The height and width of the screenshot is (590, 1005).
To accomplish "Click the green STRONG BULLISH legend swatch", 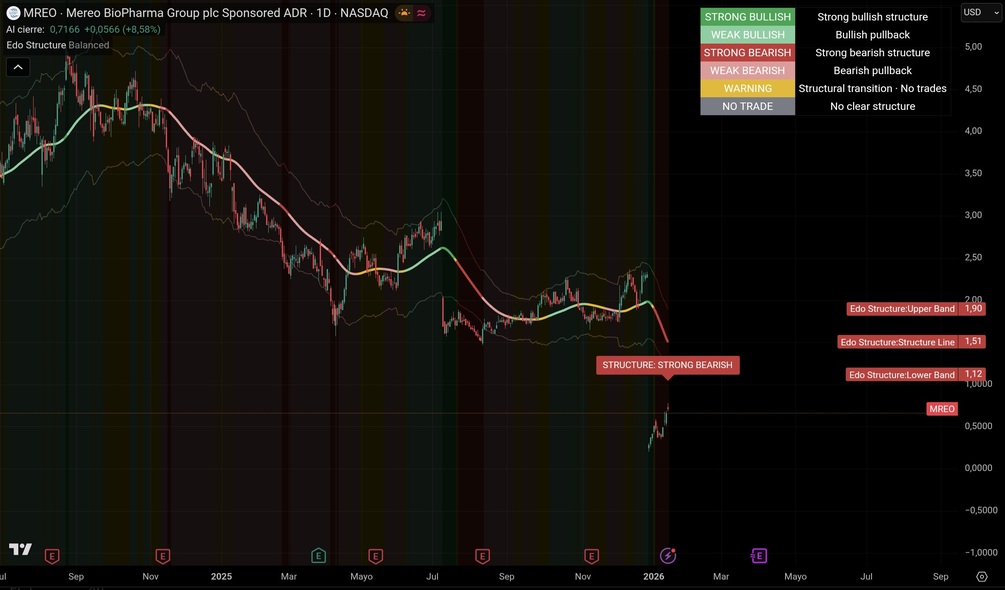I will click(747, 17).
